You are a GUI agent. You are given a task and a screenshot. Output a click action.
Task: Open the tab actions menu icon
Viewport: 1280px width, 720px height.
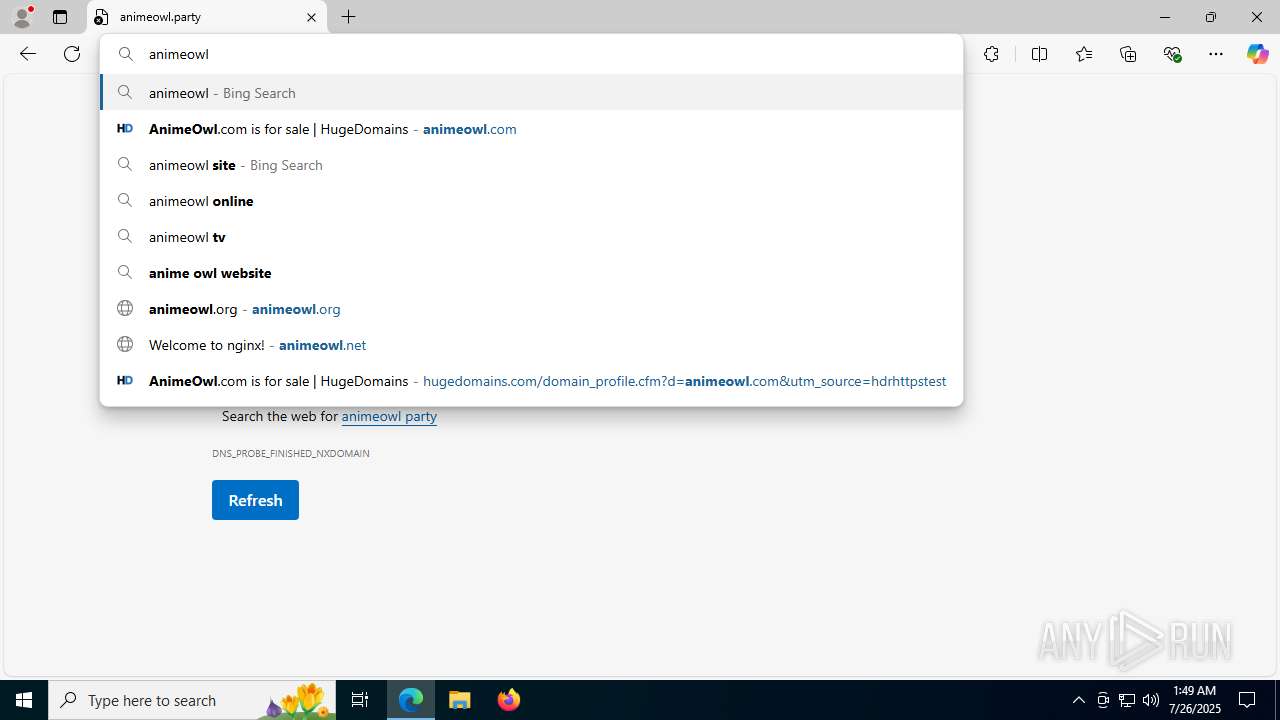pos(60,17)
